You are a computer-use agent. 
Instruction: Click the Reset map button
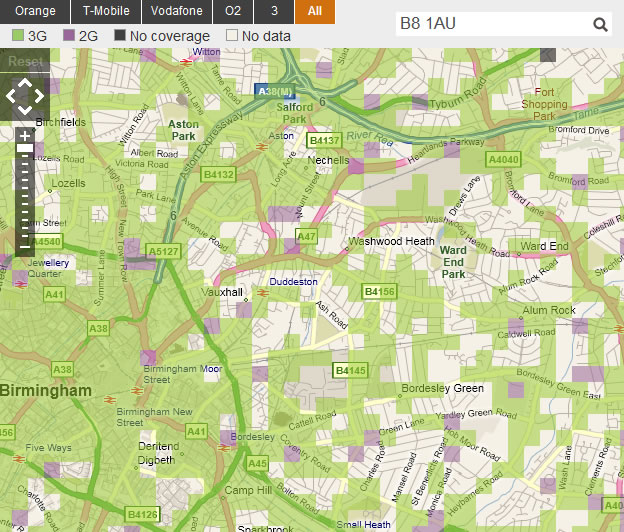click(x=25, y=61)
